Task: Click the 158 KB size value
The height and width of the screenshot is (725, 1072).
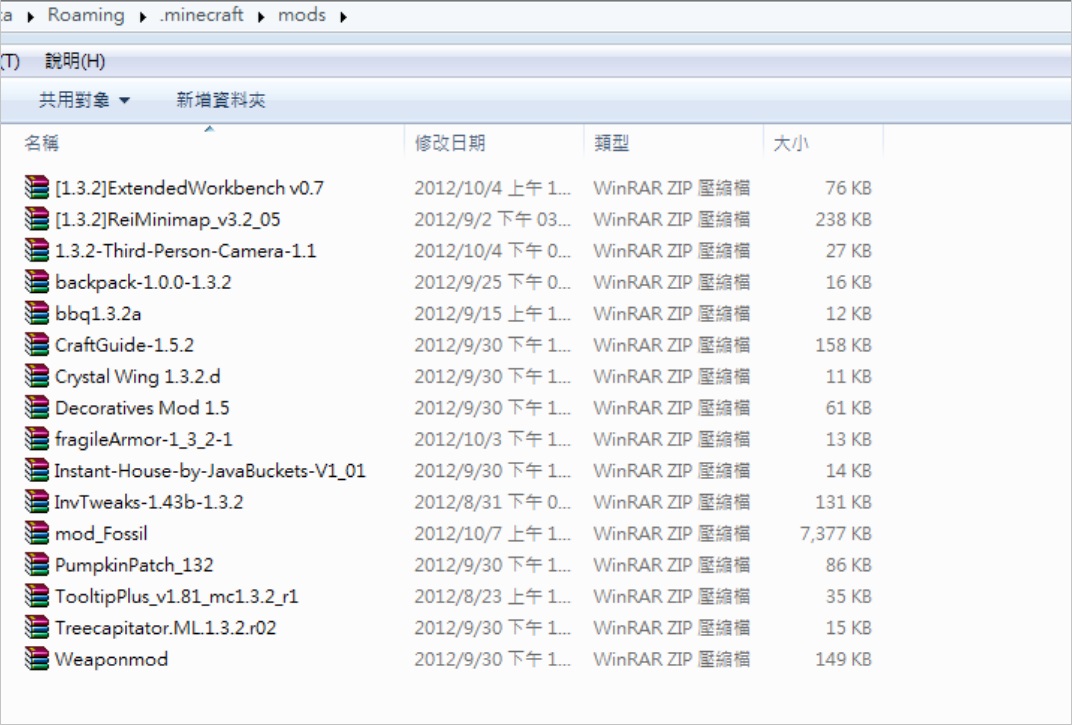Action: pos(843,345)
